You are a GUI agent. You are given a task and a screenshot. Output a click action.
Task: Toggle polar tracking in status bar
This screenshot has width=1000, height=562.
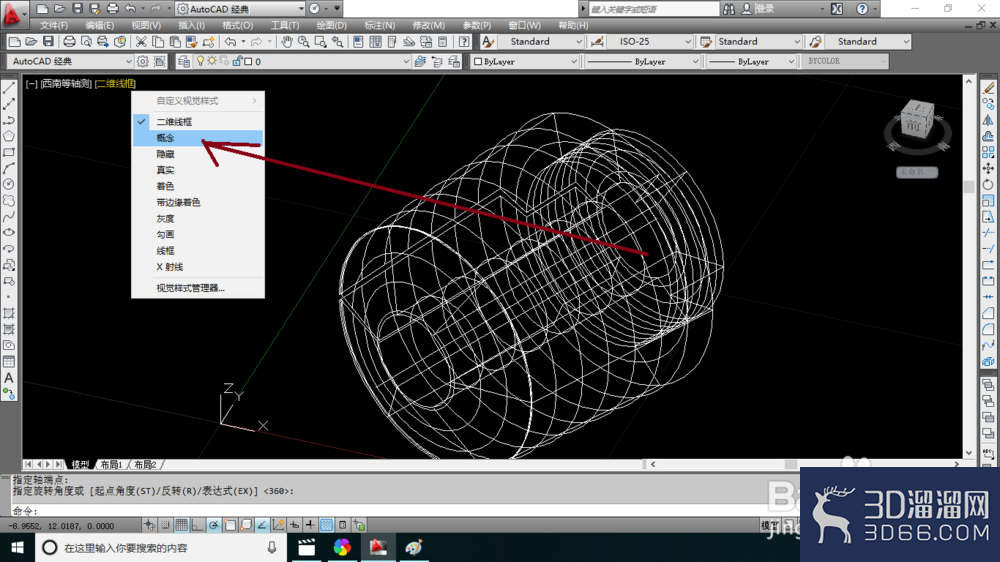pos(214,525)
